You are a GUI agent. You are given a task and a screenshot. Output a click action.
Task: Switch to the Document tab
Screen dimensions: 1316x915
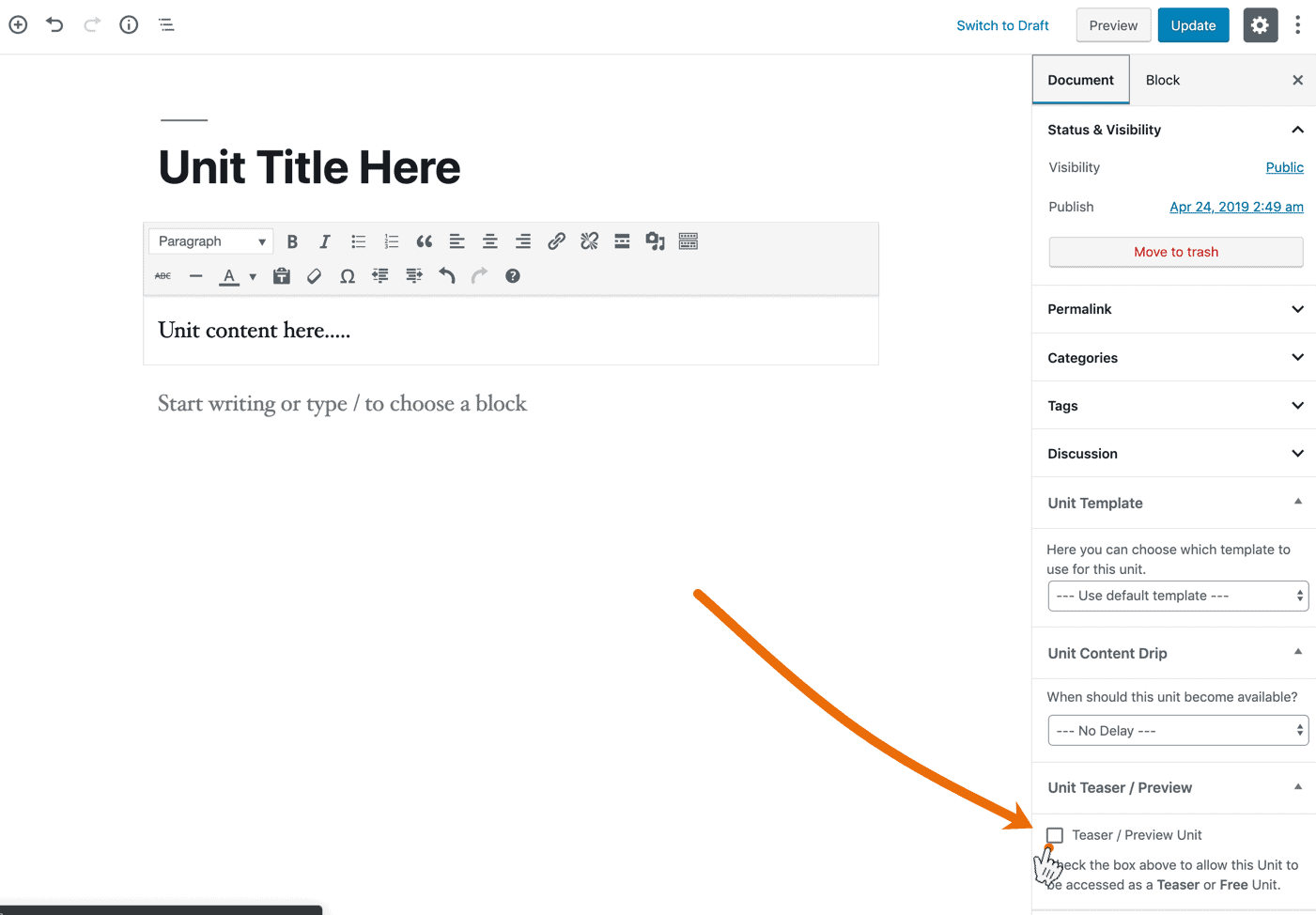pyautogui.click(x=1081, y=80)
